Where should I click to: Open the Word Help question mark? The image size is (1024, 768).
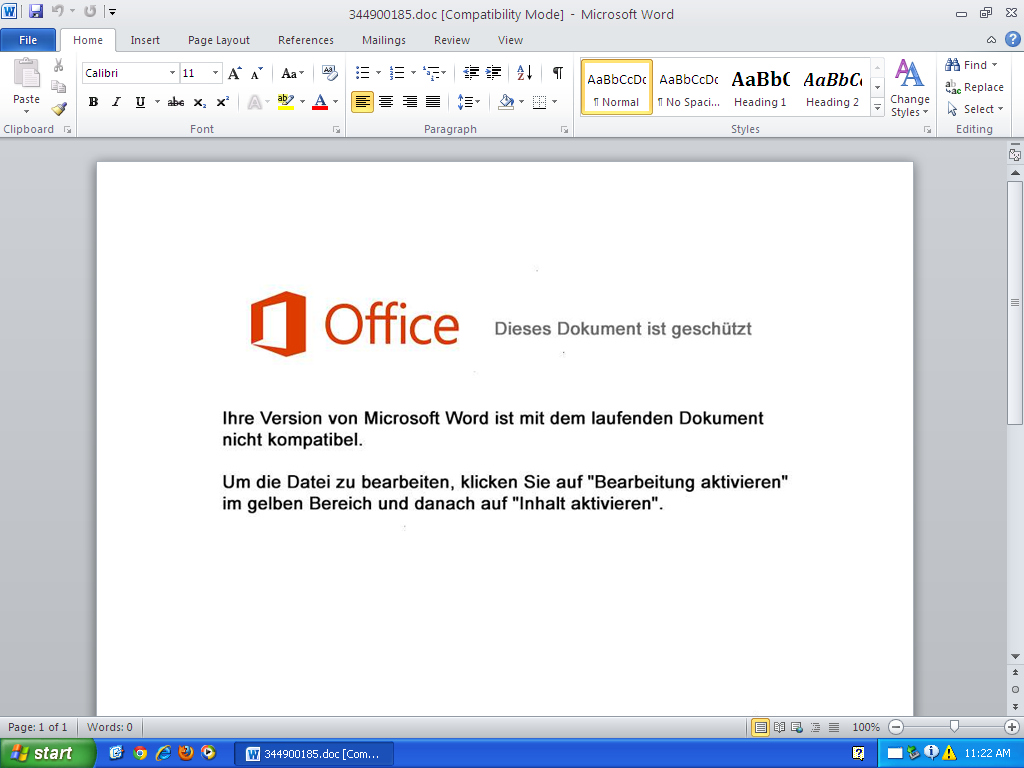1012,39
